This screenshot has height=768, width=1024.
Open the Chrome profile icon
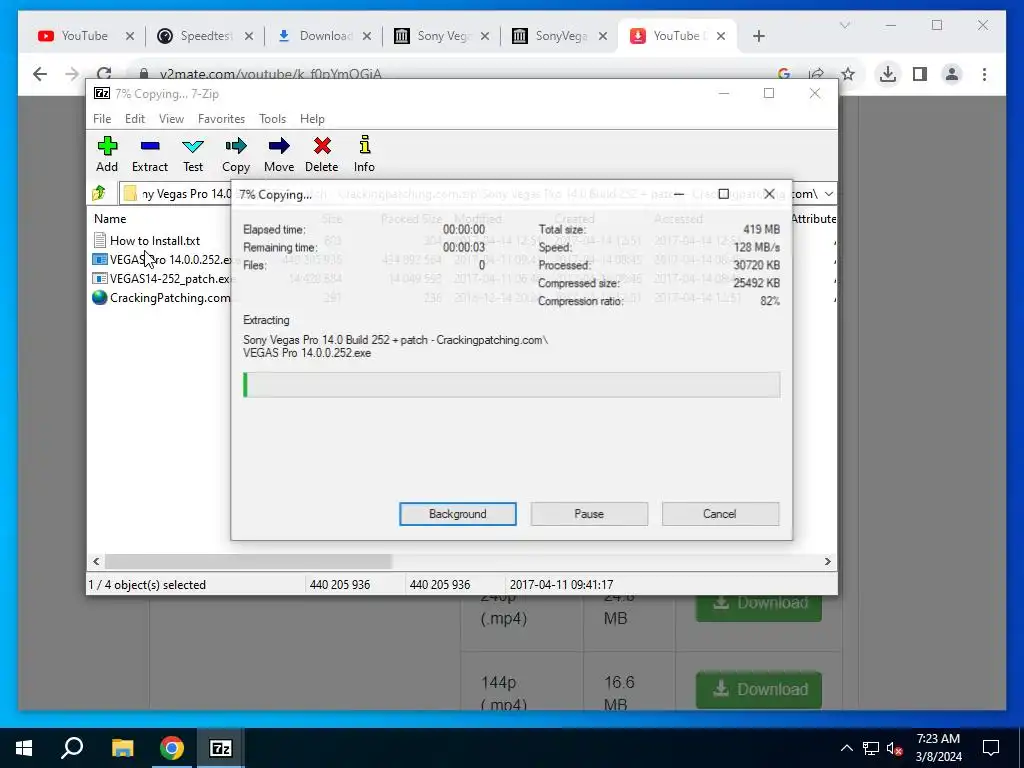click(952, 74)
